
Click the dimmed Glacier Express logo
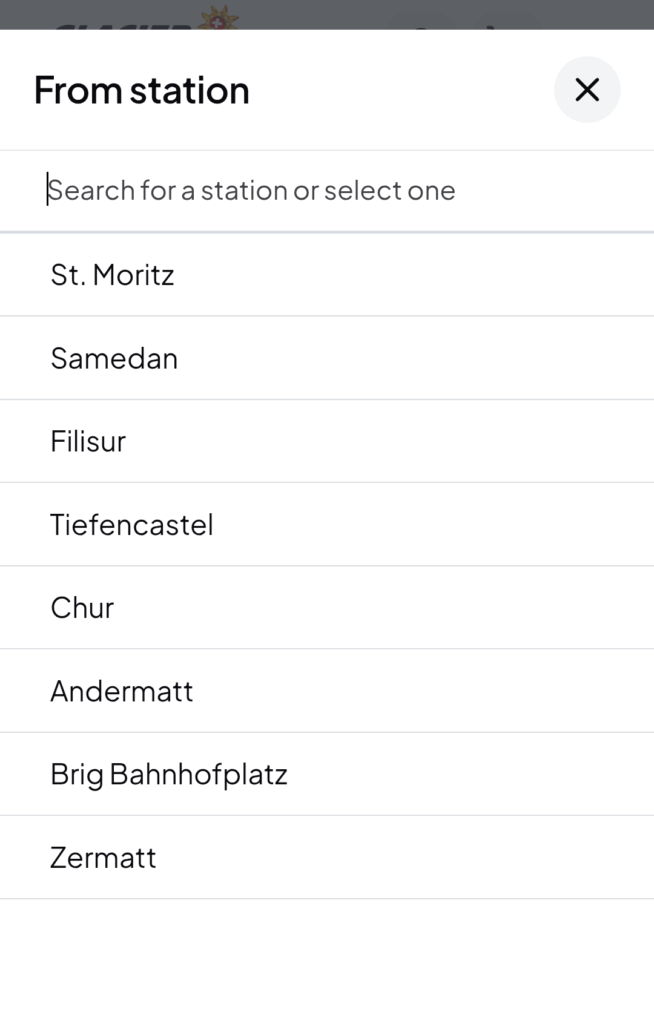[x=145, y=18]
